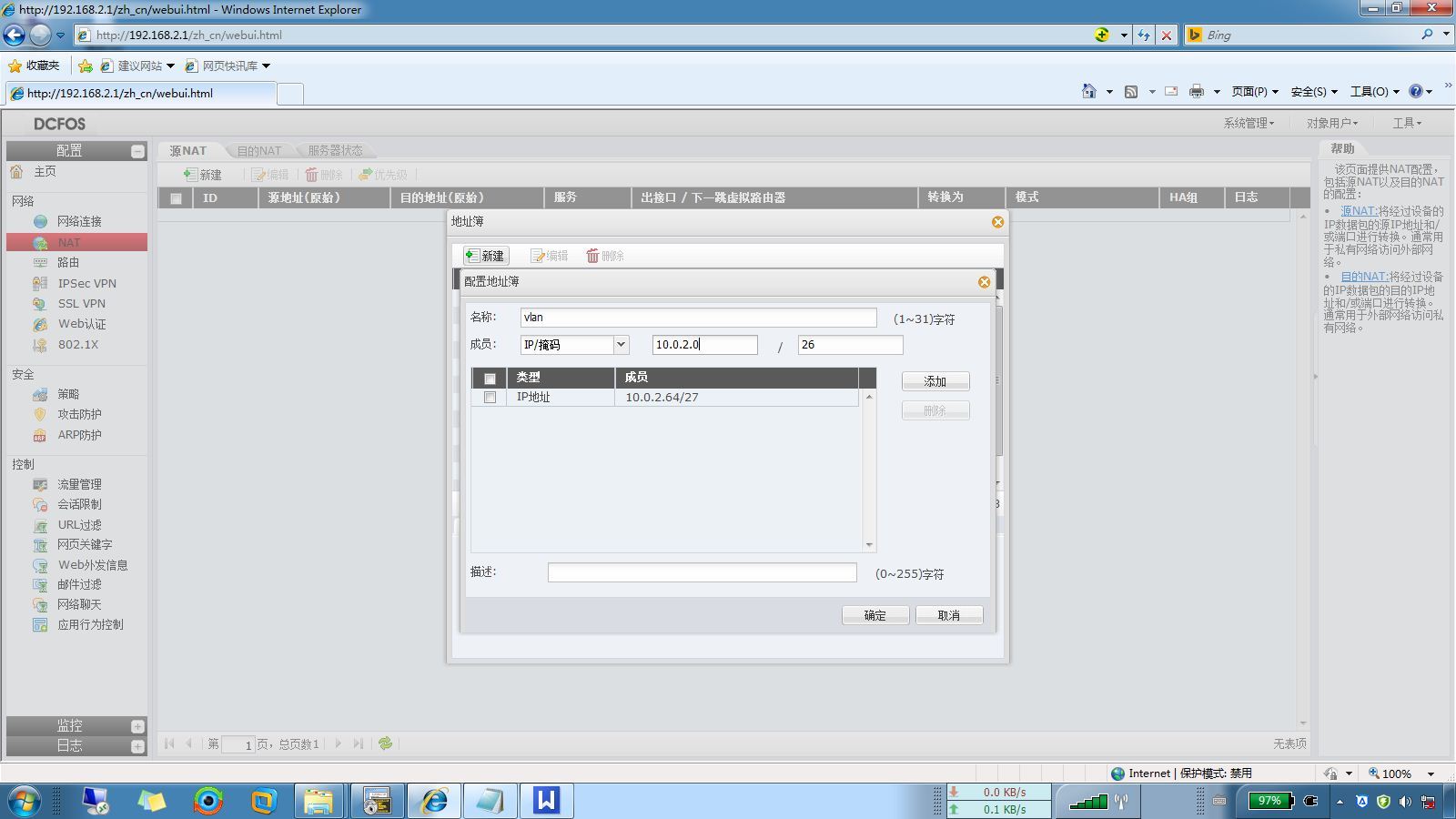Switch to the 服务器状态 tab

(335, 150)
